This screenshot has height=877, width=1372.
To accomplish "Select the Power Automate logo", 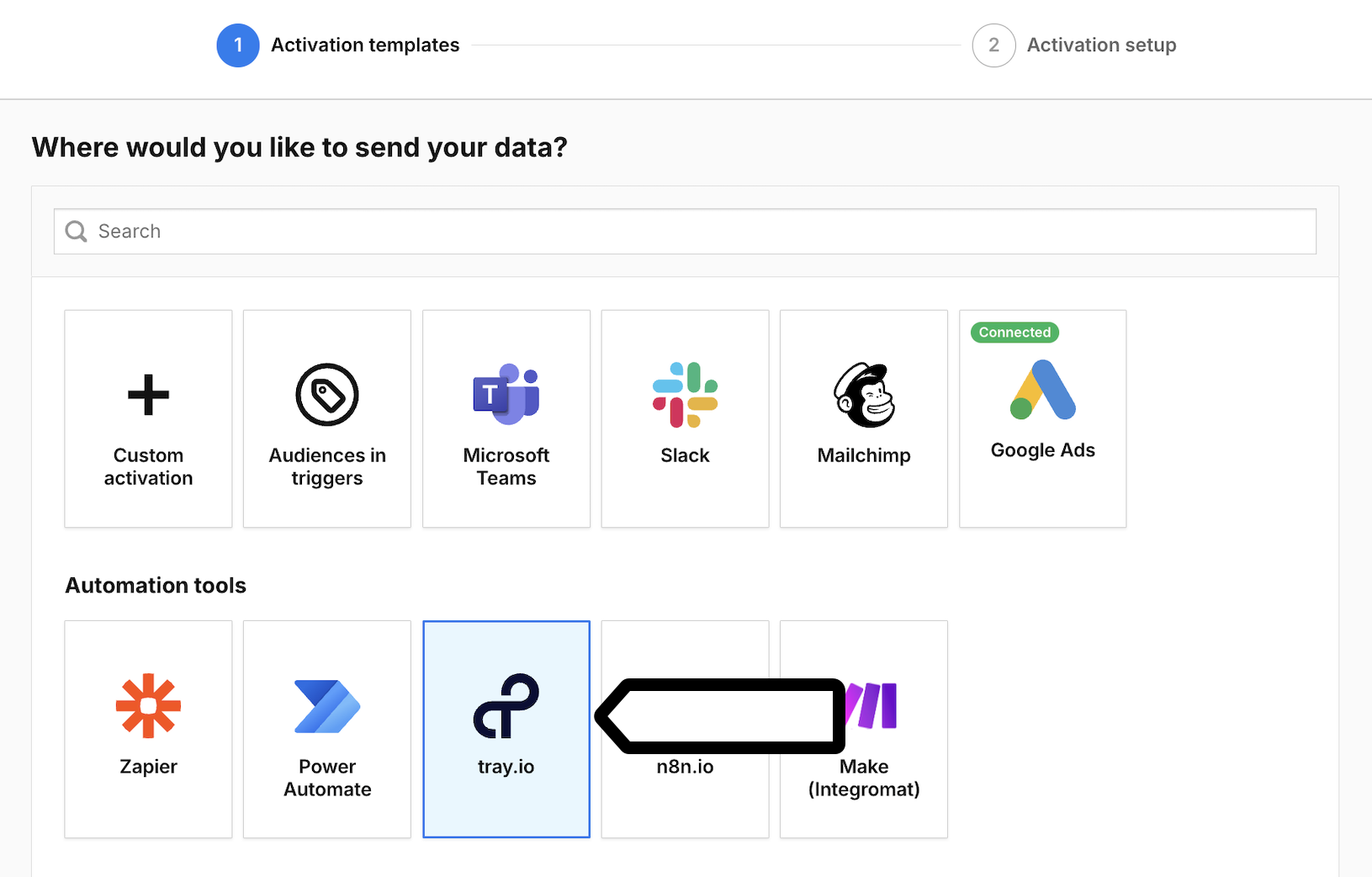I will tap(327, 706).
